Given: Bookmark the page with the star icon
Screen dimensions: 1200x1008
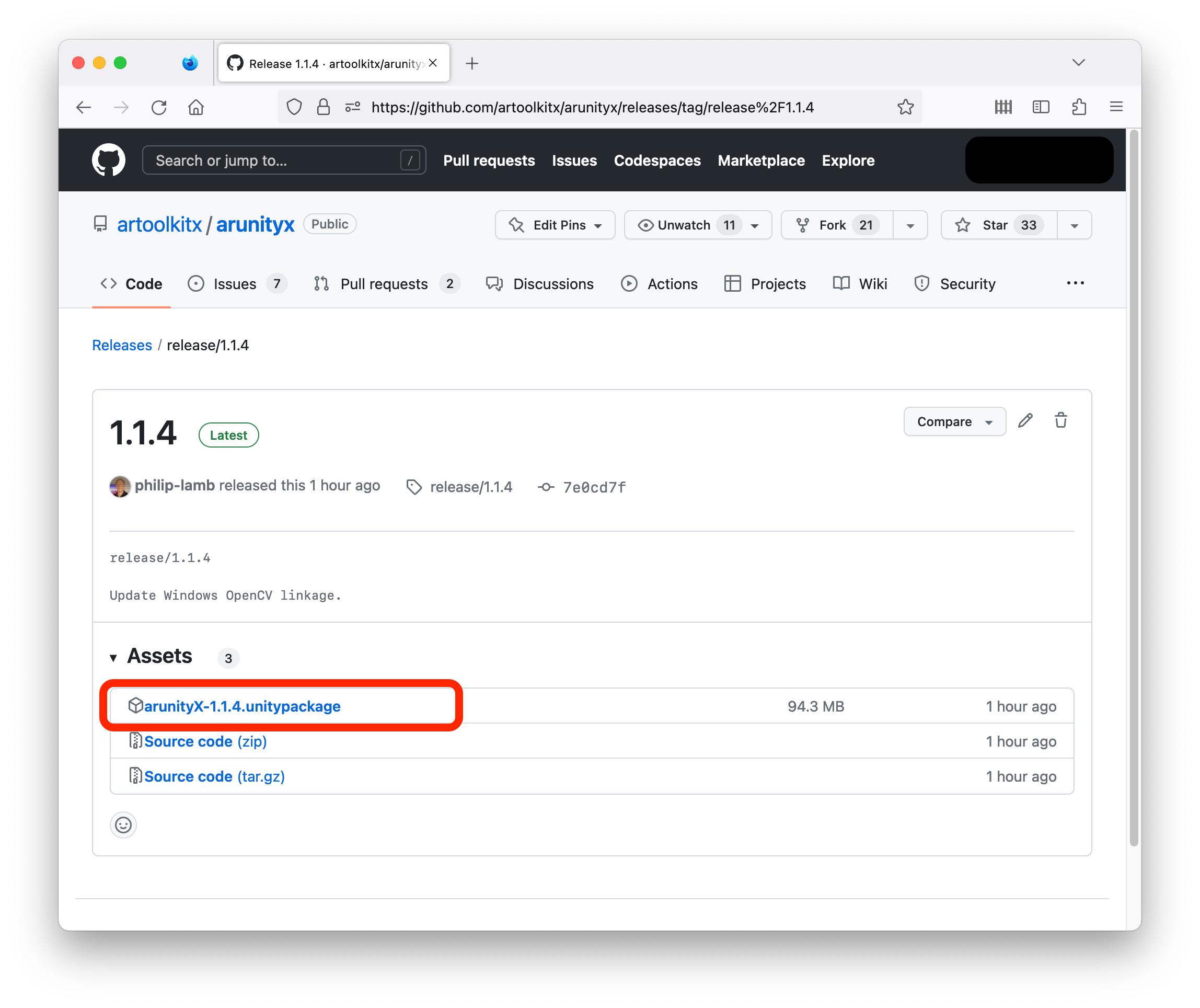Looking at the screenshot, I should (905, 107).
